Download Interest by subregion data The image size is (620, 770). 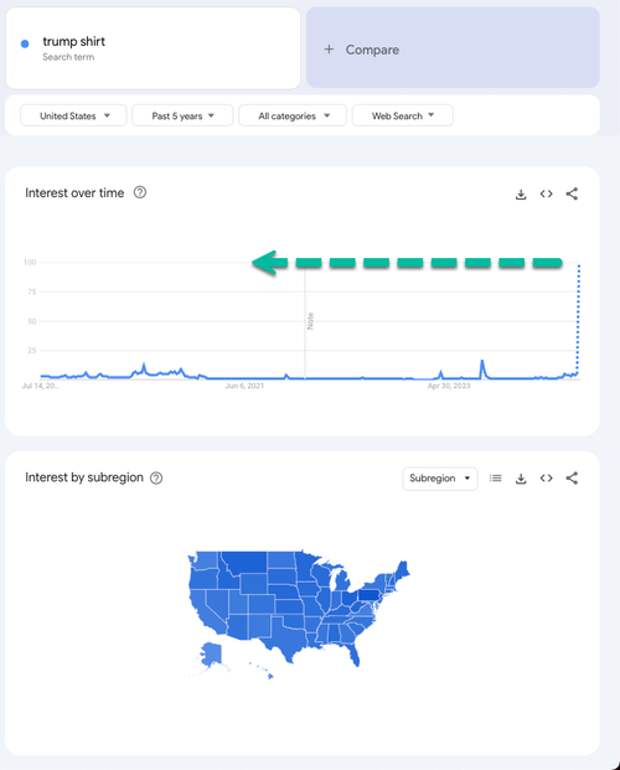521,478
